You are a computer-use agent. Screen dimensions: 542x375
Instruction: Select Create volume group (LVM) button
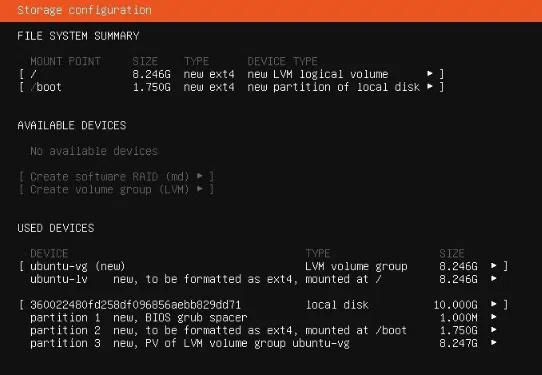pos(116,189)
